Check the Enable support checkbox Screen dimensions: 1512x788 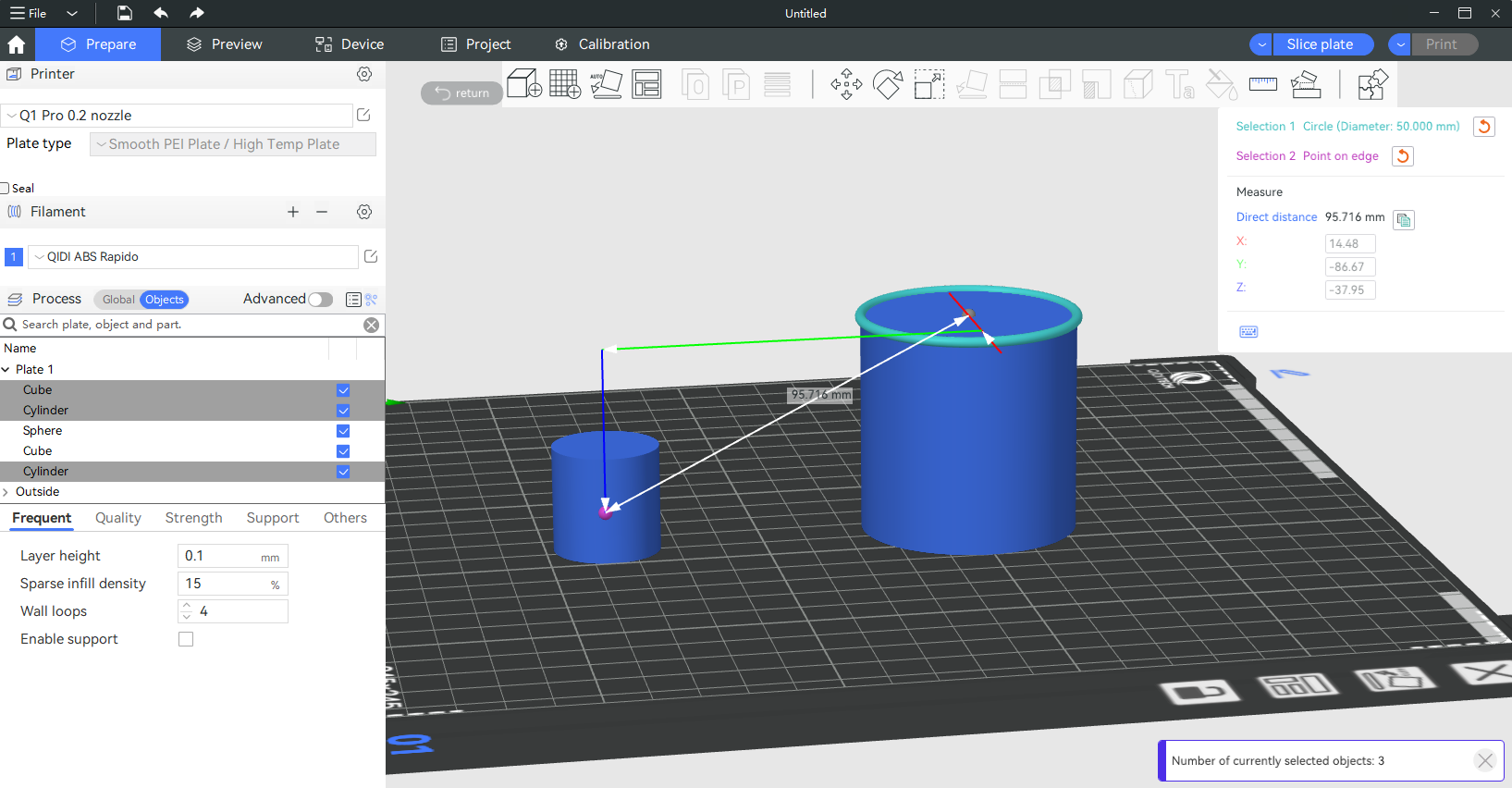[x=186, y=639]
